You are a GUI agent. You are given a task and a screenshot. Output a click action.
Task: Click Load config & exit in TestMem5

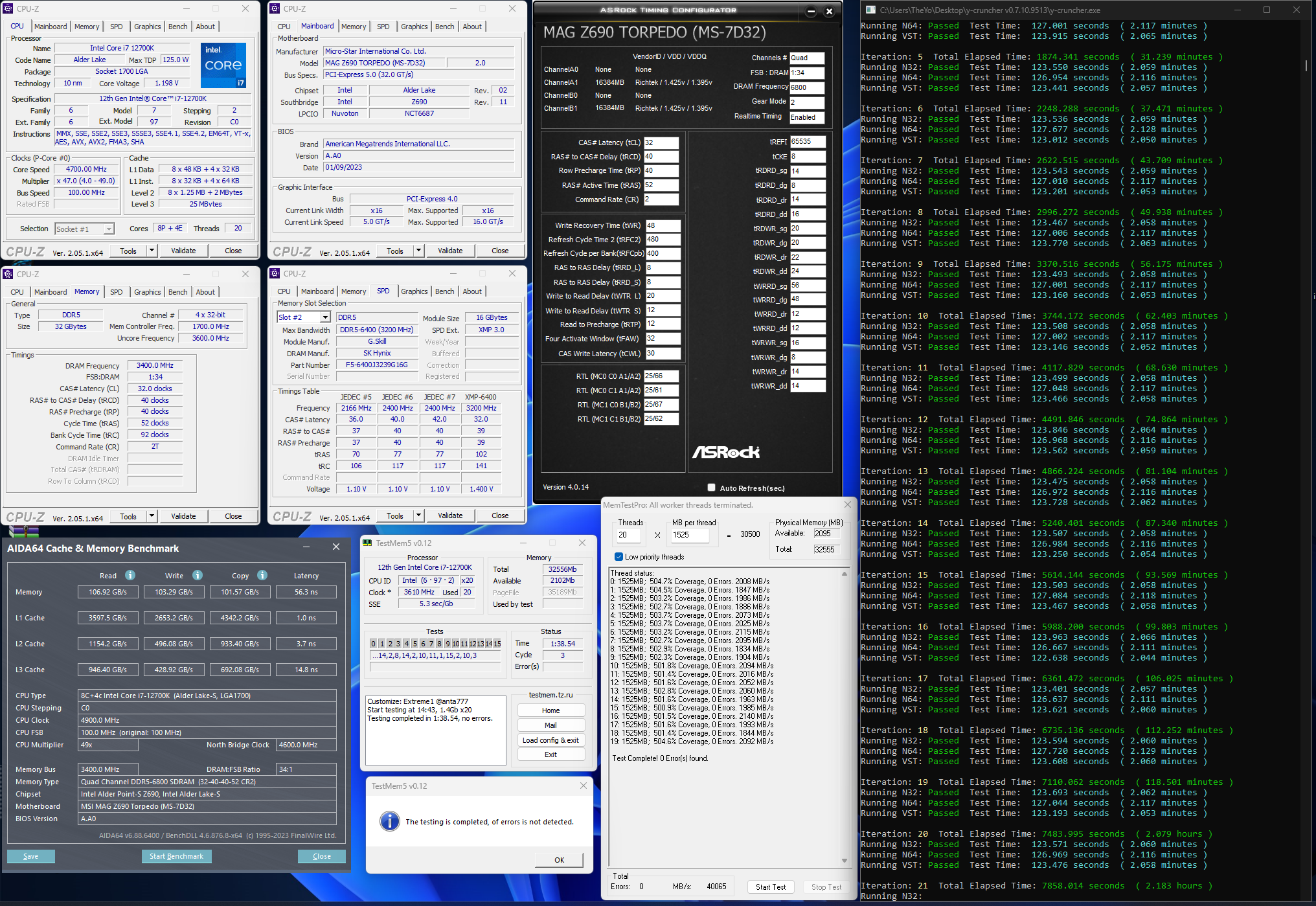(x=550, y=740)
